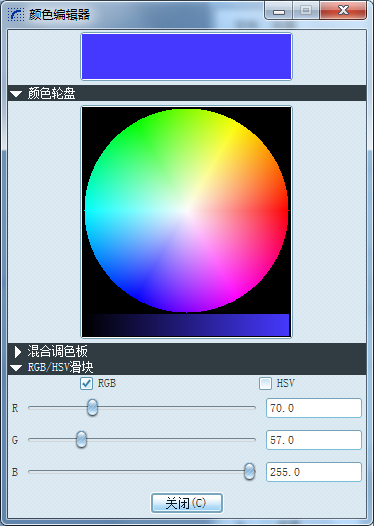Image resolution: width=374 pixels, height=526 pixels.
Task: Click the brightness gradient bar below wheel
Action: (186, 325)
